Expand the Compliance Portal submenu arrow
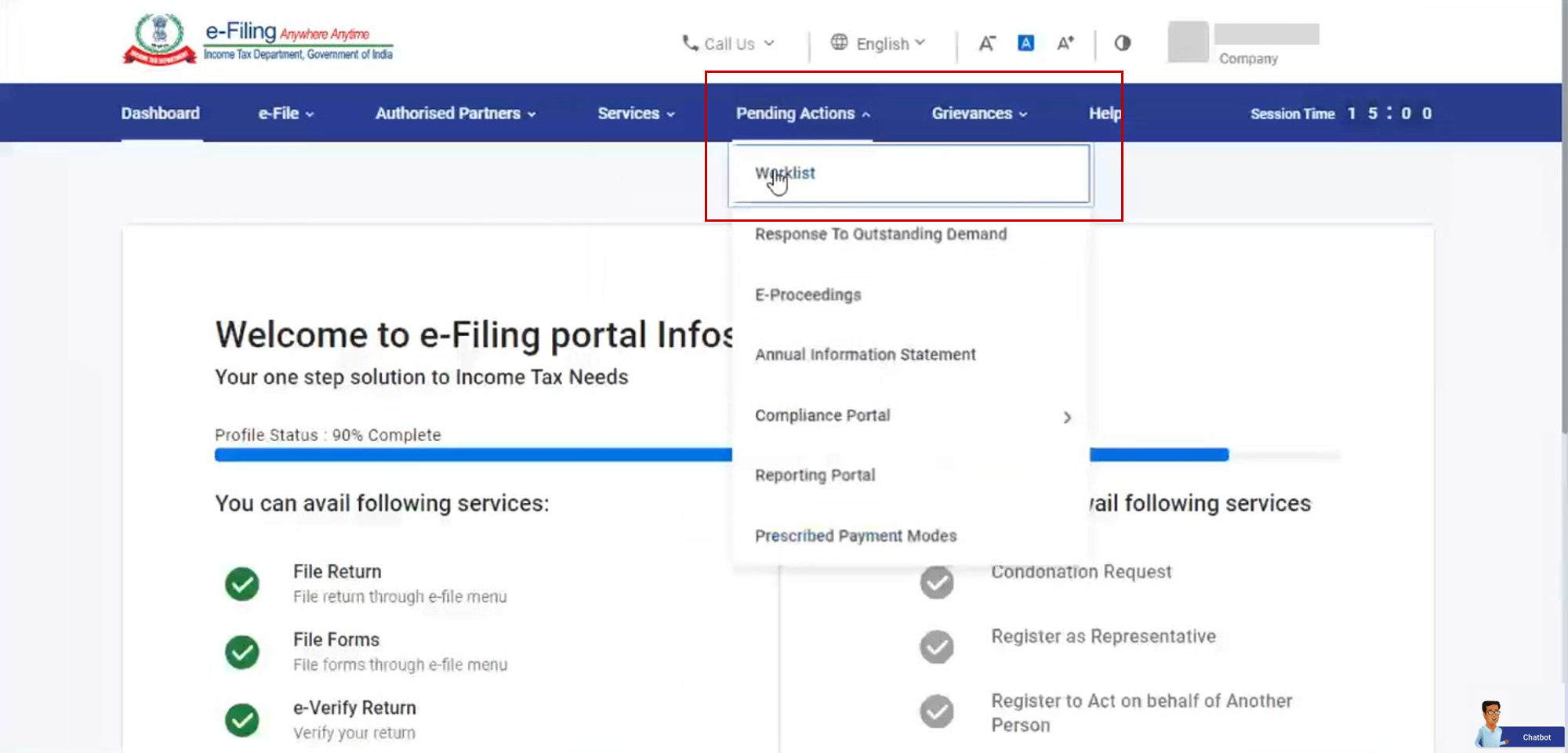Viewport: 1568px width, 753px height. point(1066,417)
